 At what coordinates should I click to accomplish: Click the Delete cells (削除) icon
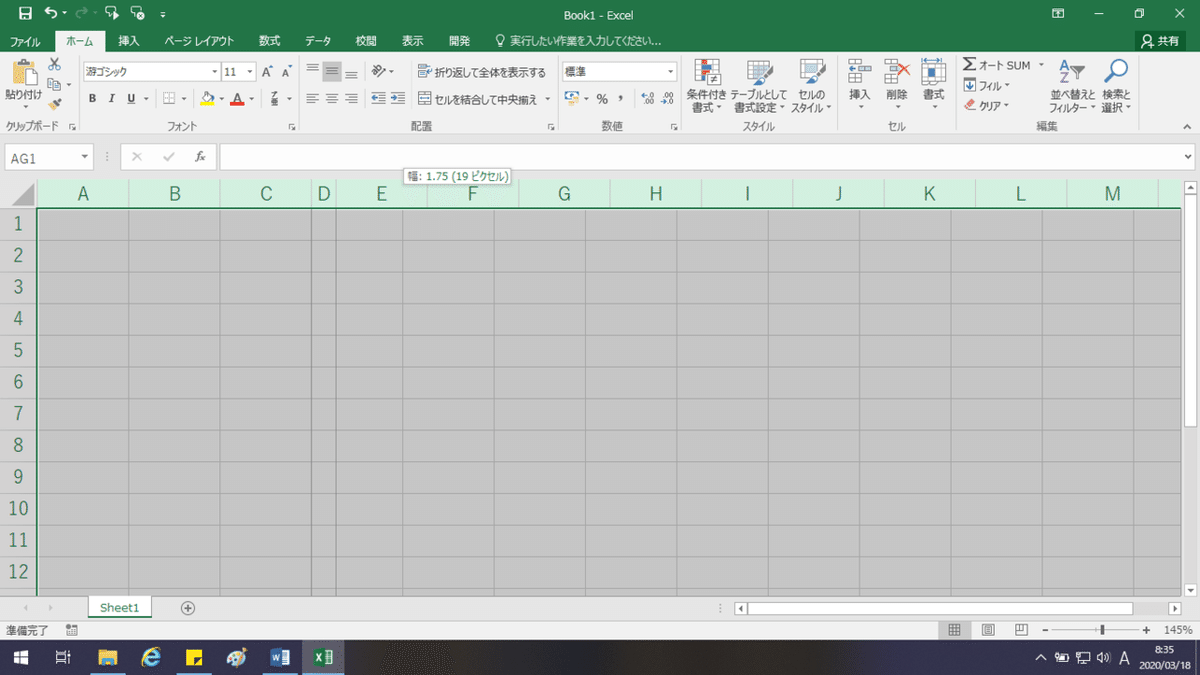coord(896,72)
